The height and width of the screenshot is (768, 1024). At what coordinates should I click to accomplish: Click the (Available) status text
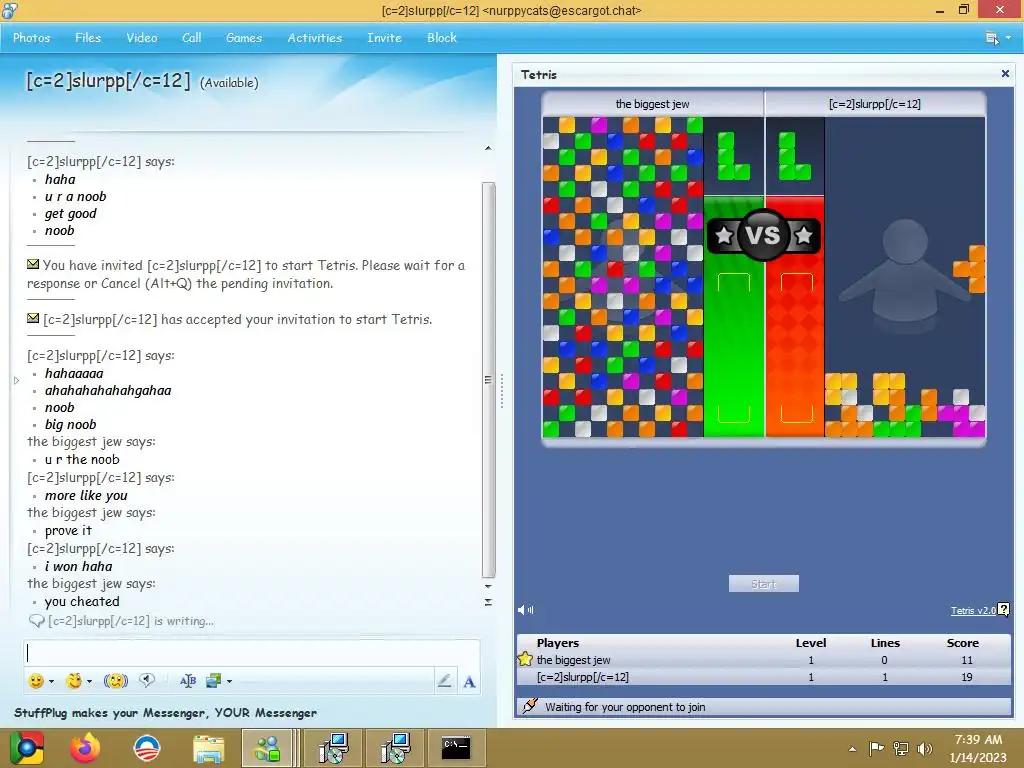point(229,83)
